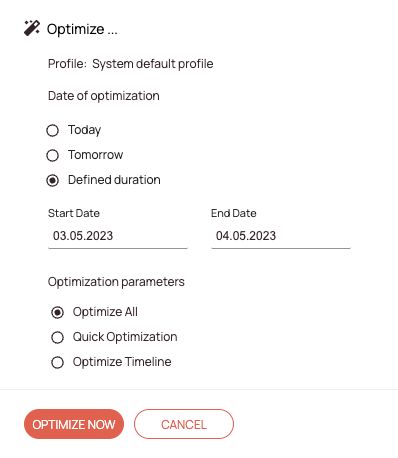This screenshot has width=398, height=458.
Task: Select the Today radio button
Action: (52, 130)
